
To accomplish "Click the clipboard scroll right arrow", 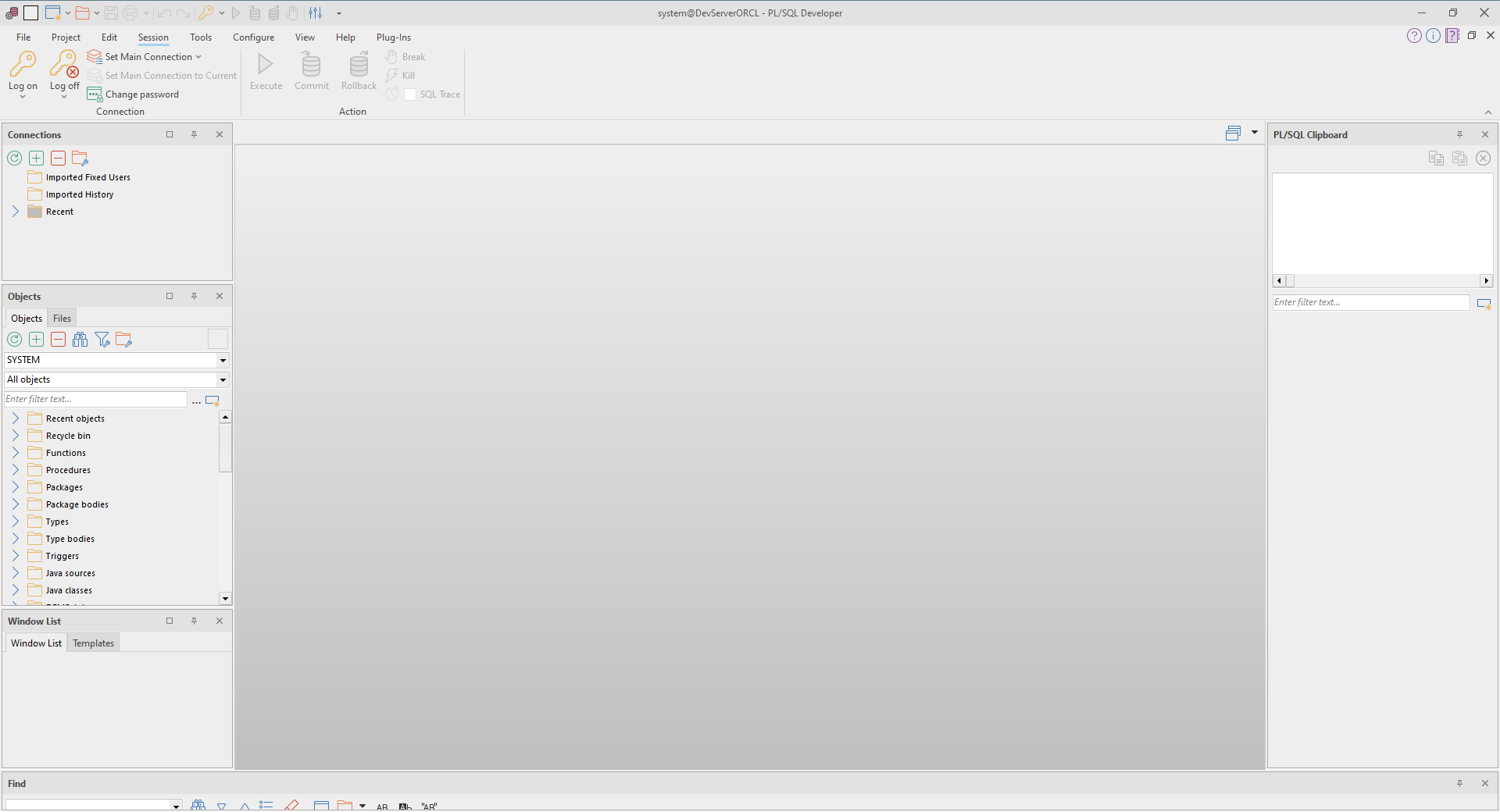I will click(1486, 281).
